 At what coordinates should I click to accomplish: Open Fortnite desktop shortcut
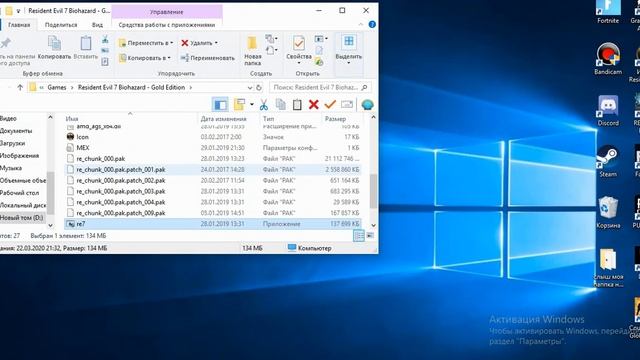608,11
